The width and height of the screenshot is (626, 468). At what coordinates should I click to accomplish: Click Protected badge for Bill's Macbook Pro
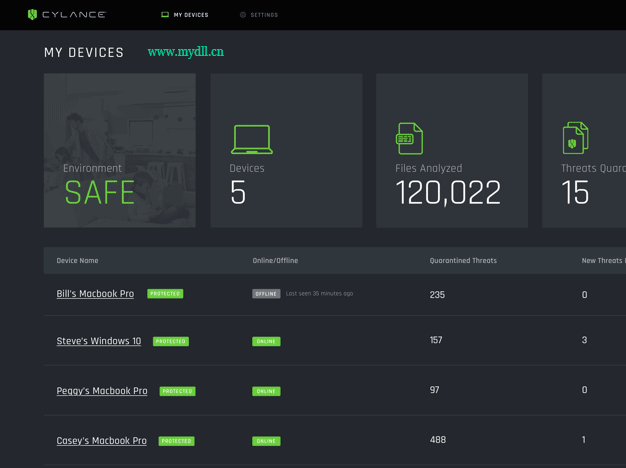[165, 294]
